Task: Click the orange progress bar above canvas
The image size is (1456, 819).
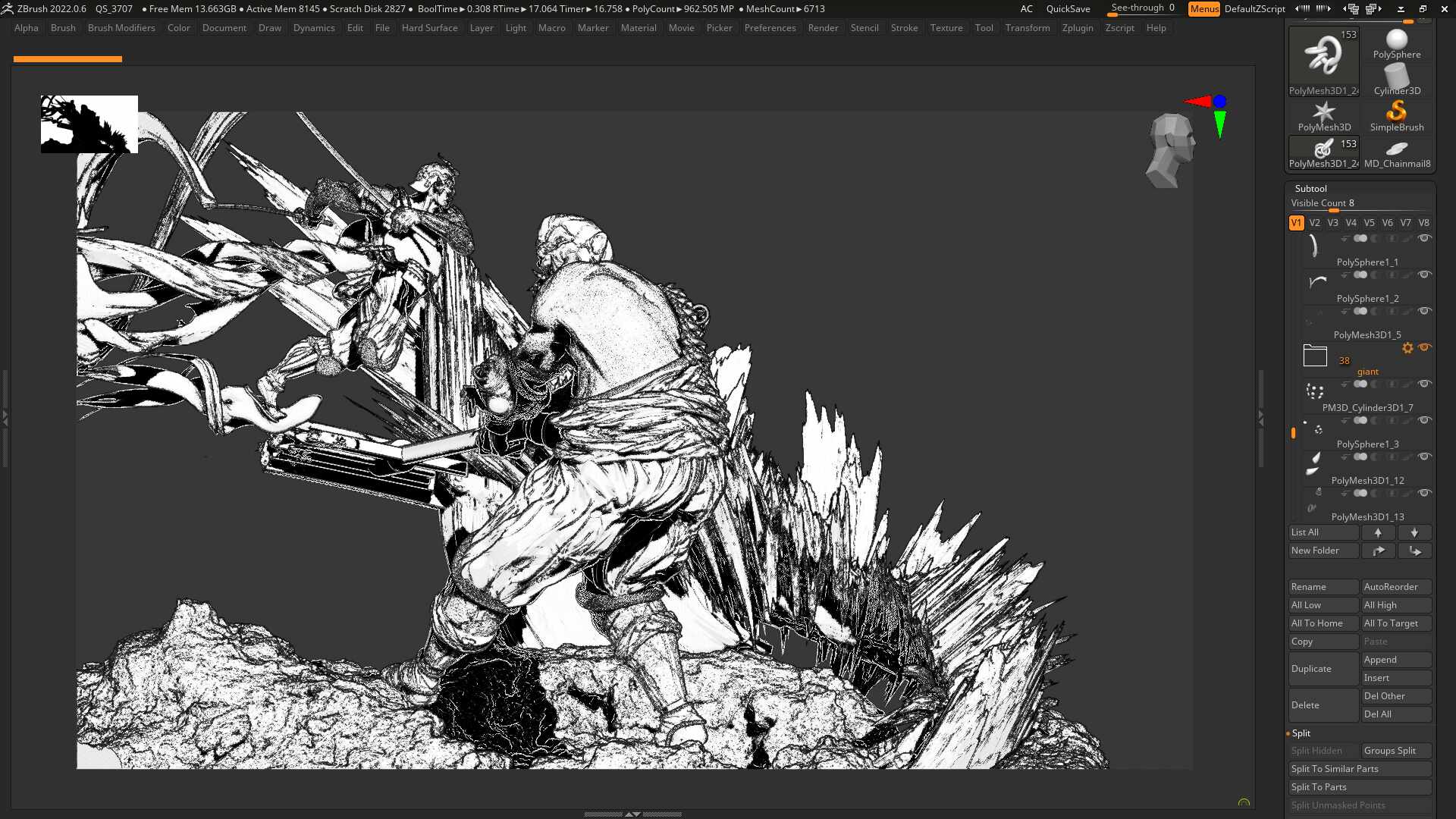Action: [x=67, y=59]
